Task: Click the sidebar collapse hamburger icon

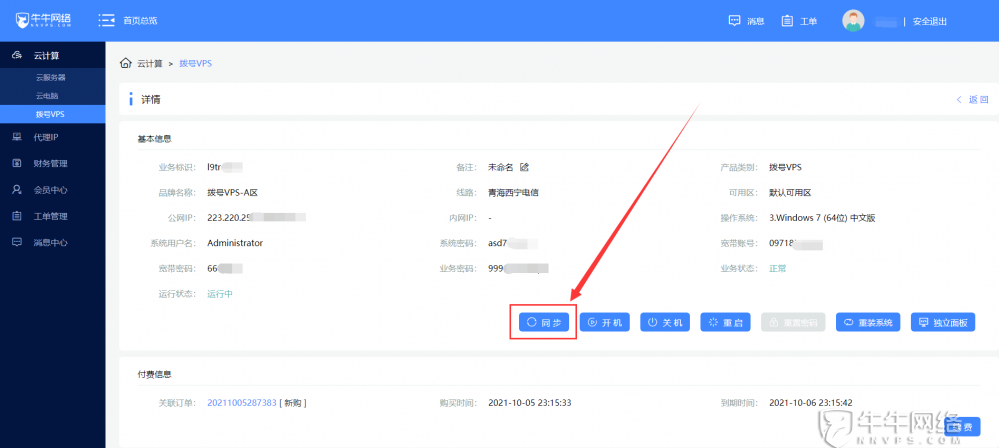Action: 106,20
